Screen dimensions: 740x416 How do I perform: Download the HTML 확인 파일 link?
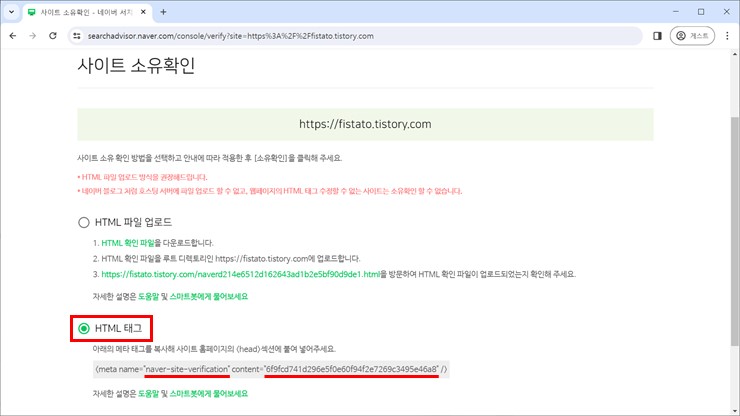pyautogui.click(x=128, y=243)
